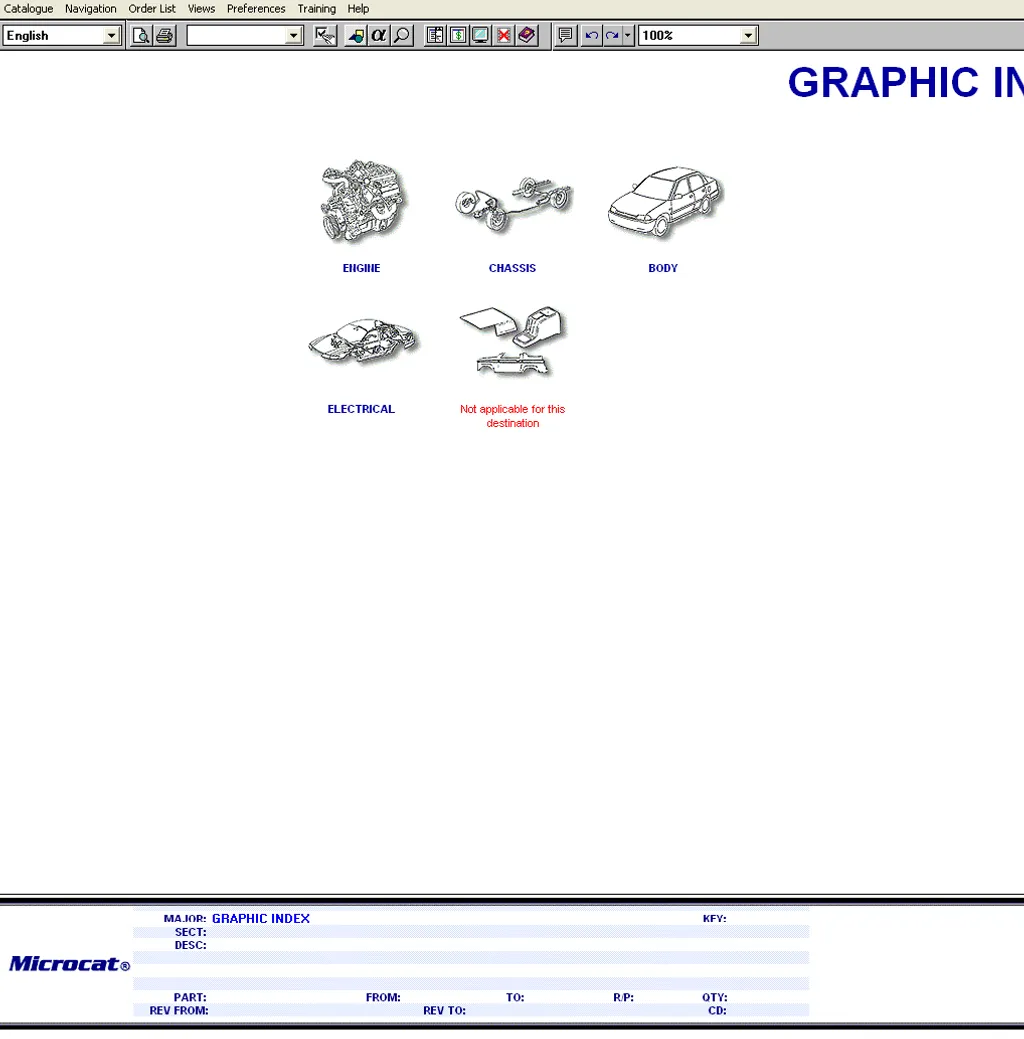
Task: Click the PART: field label
Action: (190, 997)
